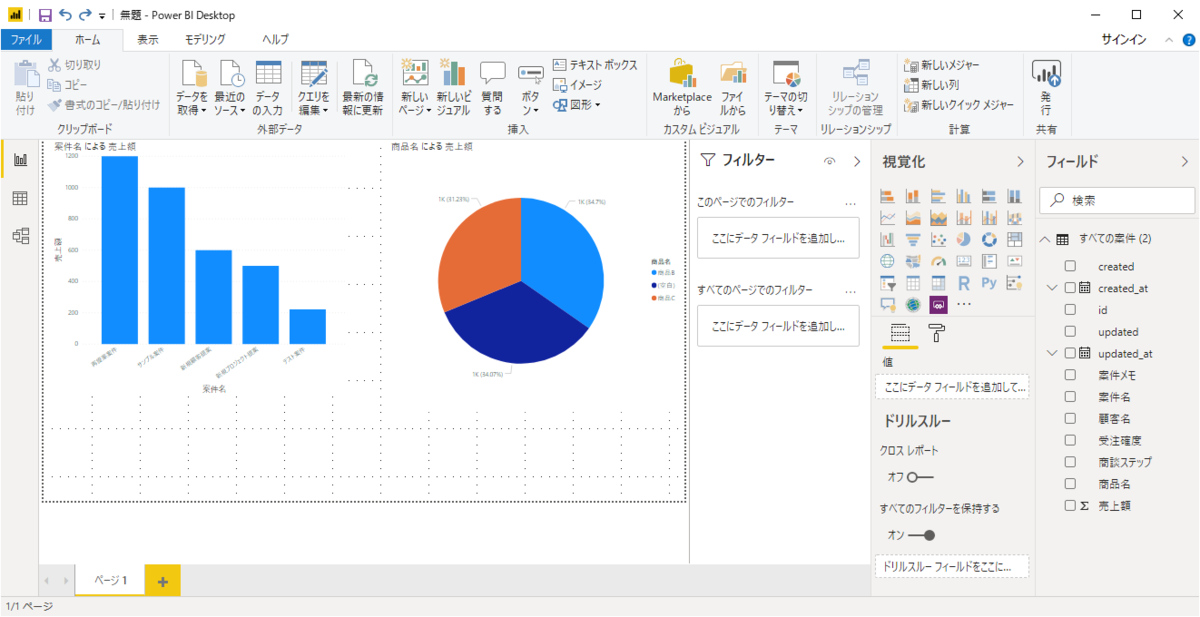1200x617 pixels.
Task: Open the Q&A visual icon
Action: pyautogui.click(x=888, y=305)
